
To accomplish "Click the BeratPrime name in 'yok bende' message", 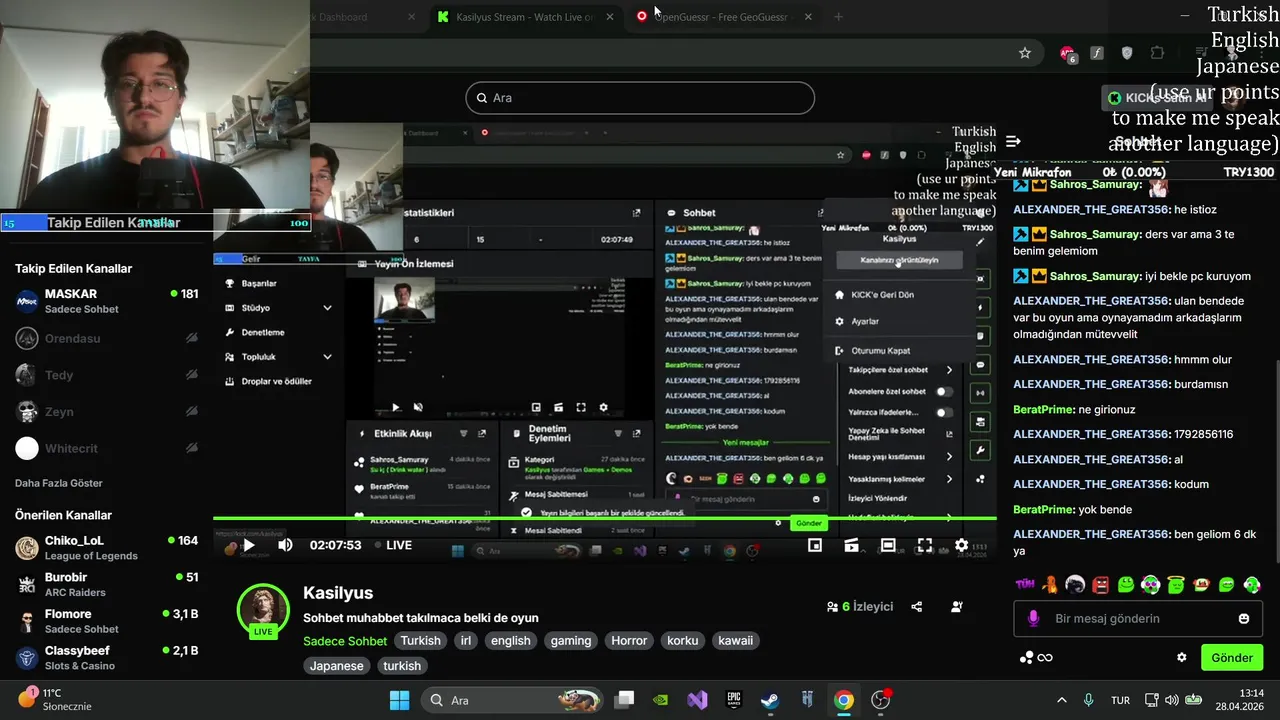I will tap(1043, 509).
